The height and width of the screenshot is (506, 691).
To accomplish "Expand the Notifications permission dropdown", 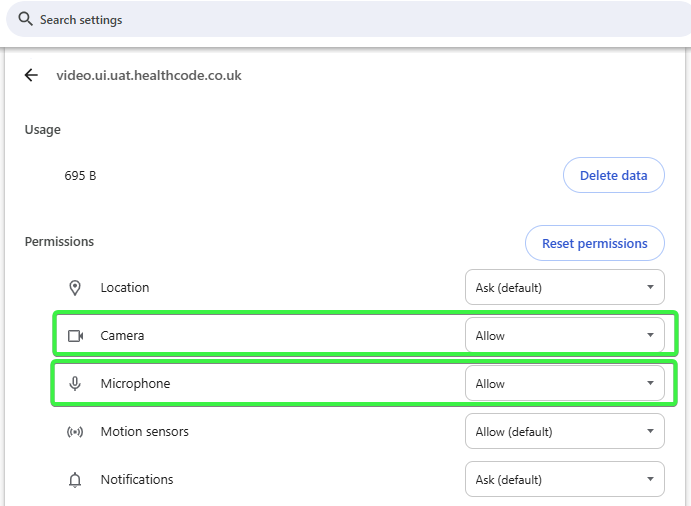I will point(564,480).
